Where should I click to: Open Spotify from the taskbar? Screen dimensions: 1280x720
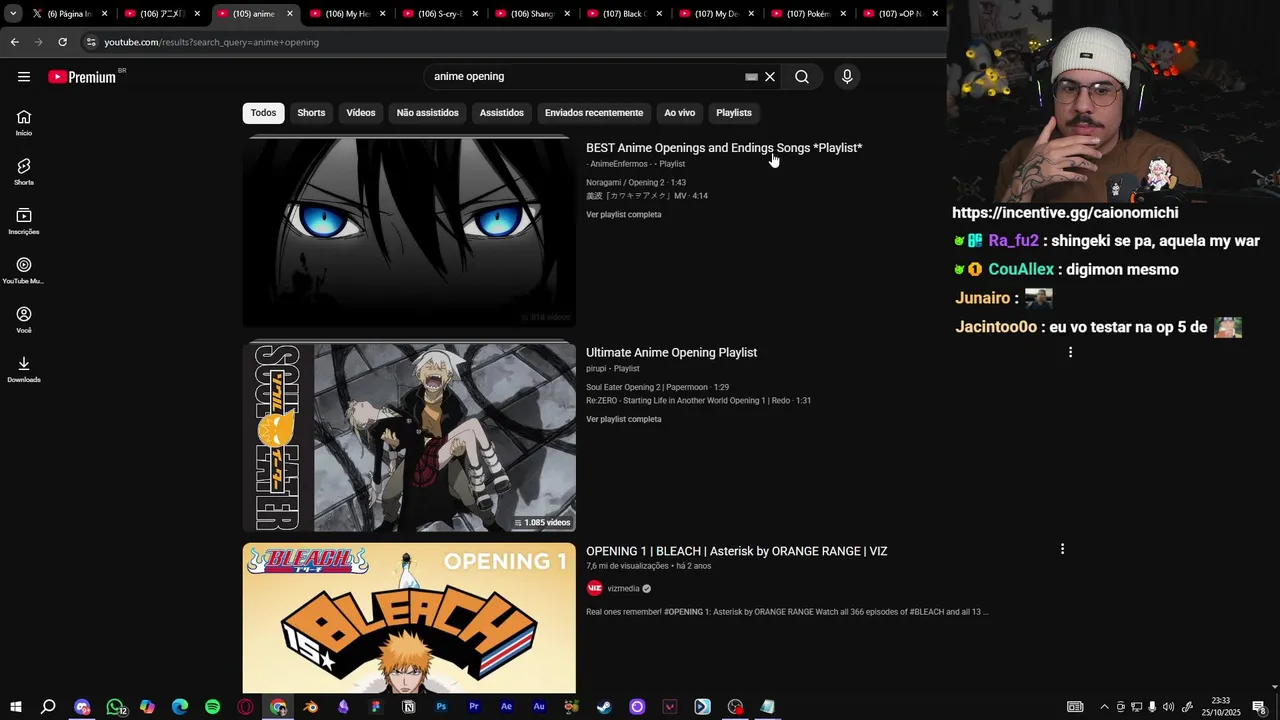coord(212,707)
